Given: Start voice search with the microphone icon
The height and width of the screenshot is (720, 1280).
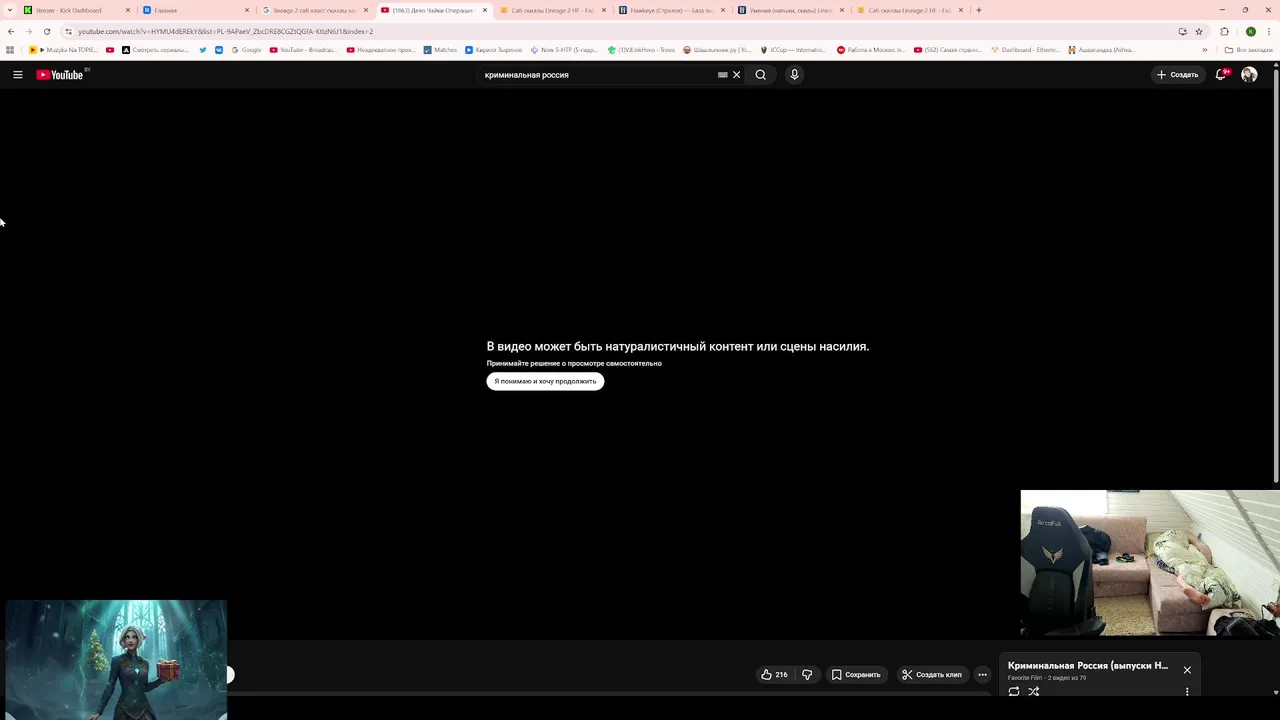Looking at the screenshot, I should (x=794, y=75).
